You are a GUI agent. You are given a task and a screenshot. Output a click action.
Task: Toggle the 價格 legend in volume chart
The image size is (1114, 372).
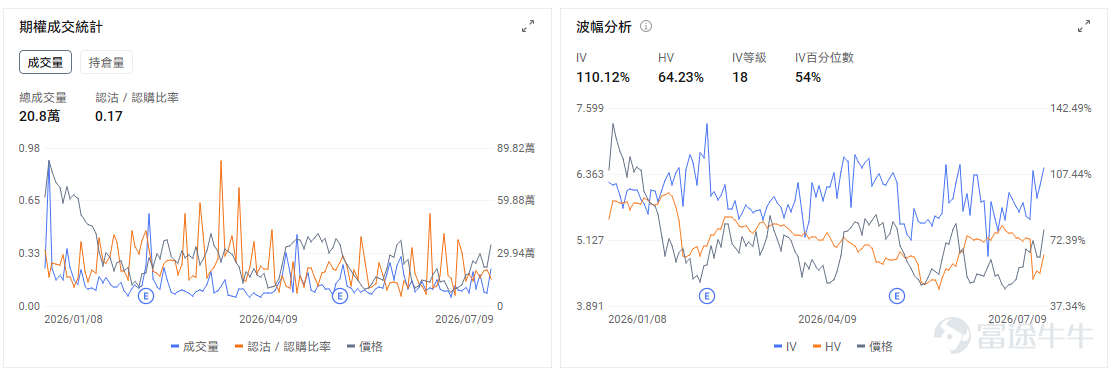364,346
